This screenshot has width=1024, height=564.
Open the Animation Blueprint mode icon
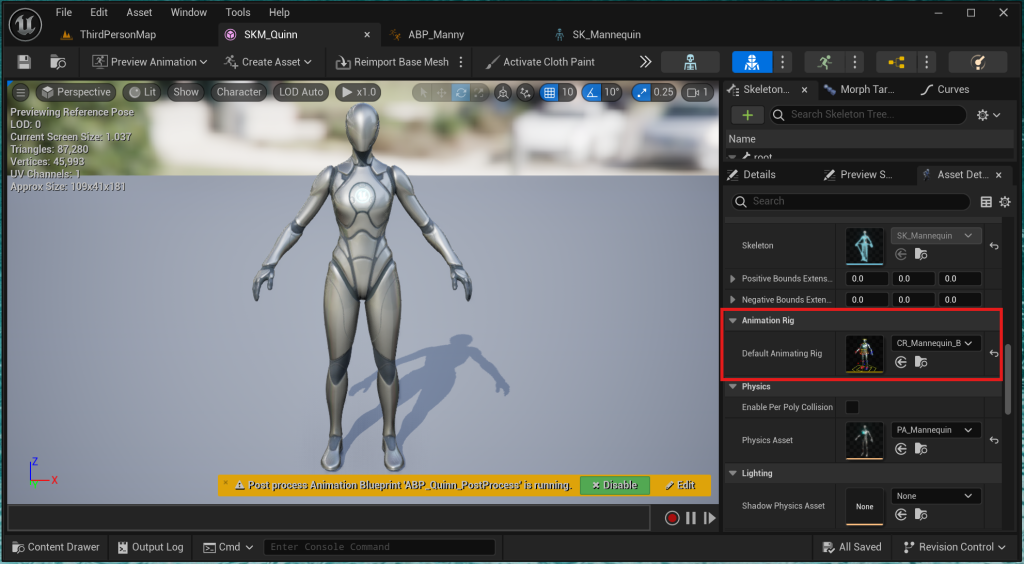coord(896,62)
